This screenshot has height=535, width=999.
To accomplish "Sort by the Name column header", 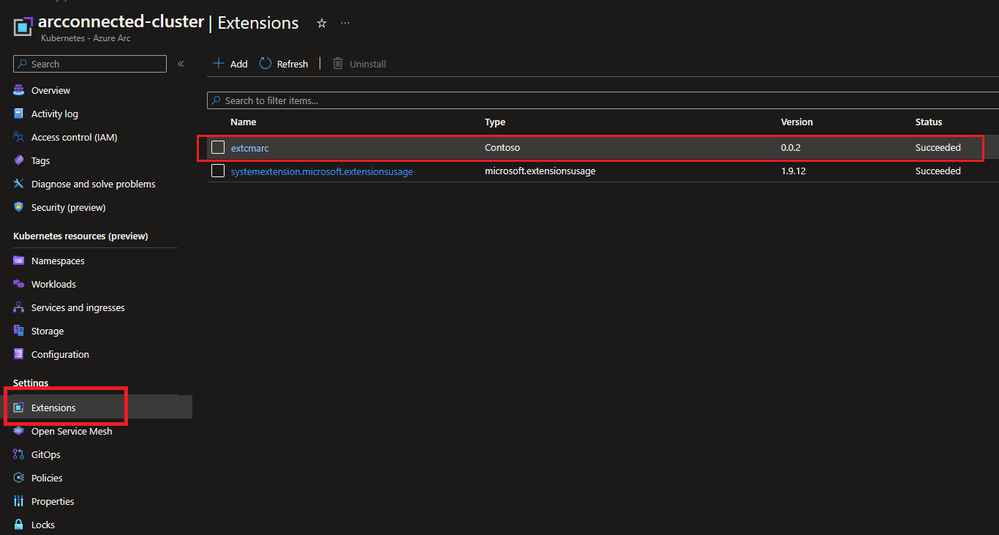I will [x=243, y=122].
